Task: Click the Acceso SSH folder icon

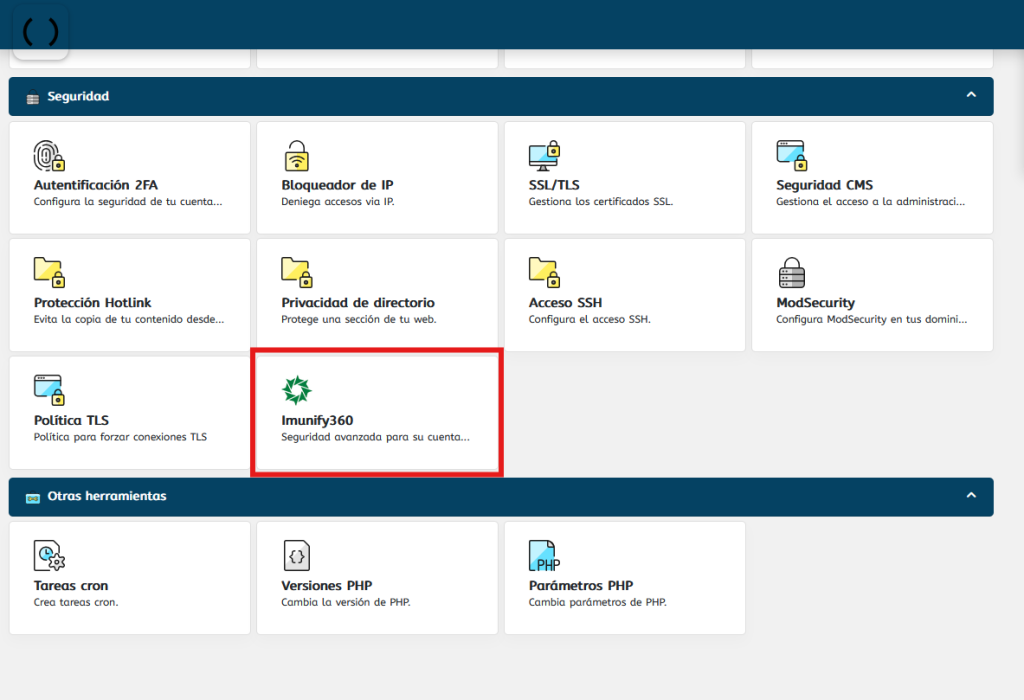Action: click(x=544, y=273)
